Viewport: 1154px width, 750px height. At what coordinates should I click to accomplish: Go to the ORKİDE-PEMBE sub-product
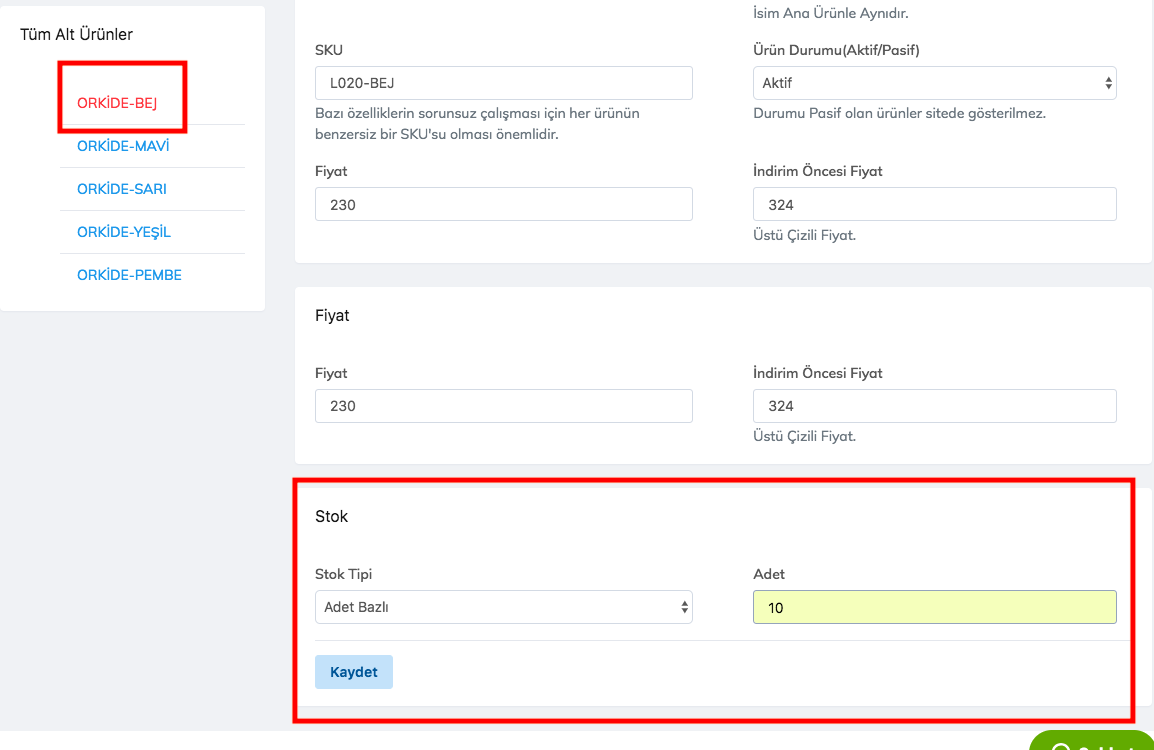click(129, 275)
